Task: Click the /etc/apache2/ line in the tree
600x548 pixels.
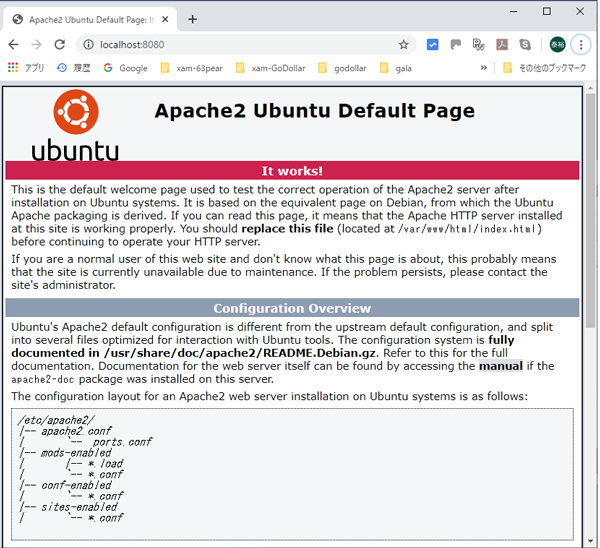Action: (55, 420)
